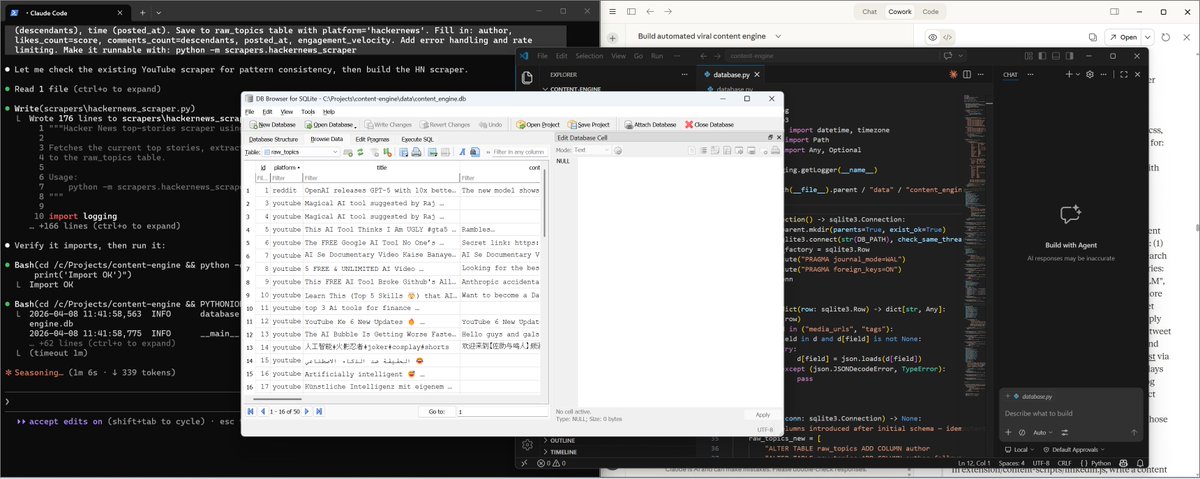The image size is (1200, 479).
Task: Sort by the platform column header
Action: 287,167
